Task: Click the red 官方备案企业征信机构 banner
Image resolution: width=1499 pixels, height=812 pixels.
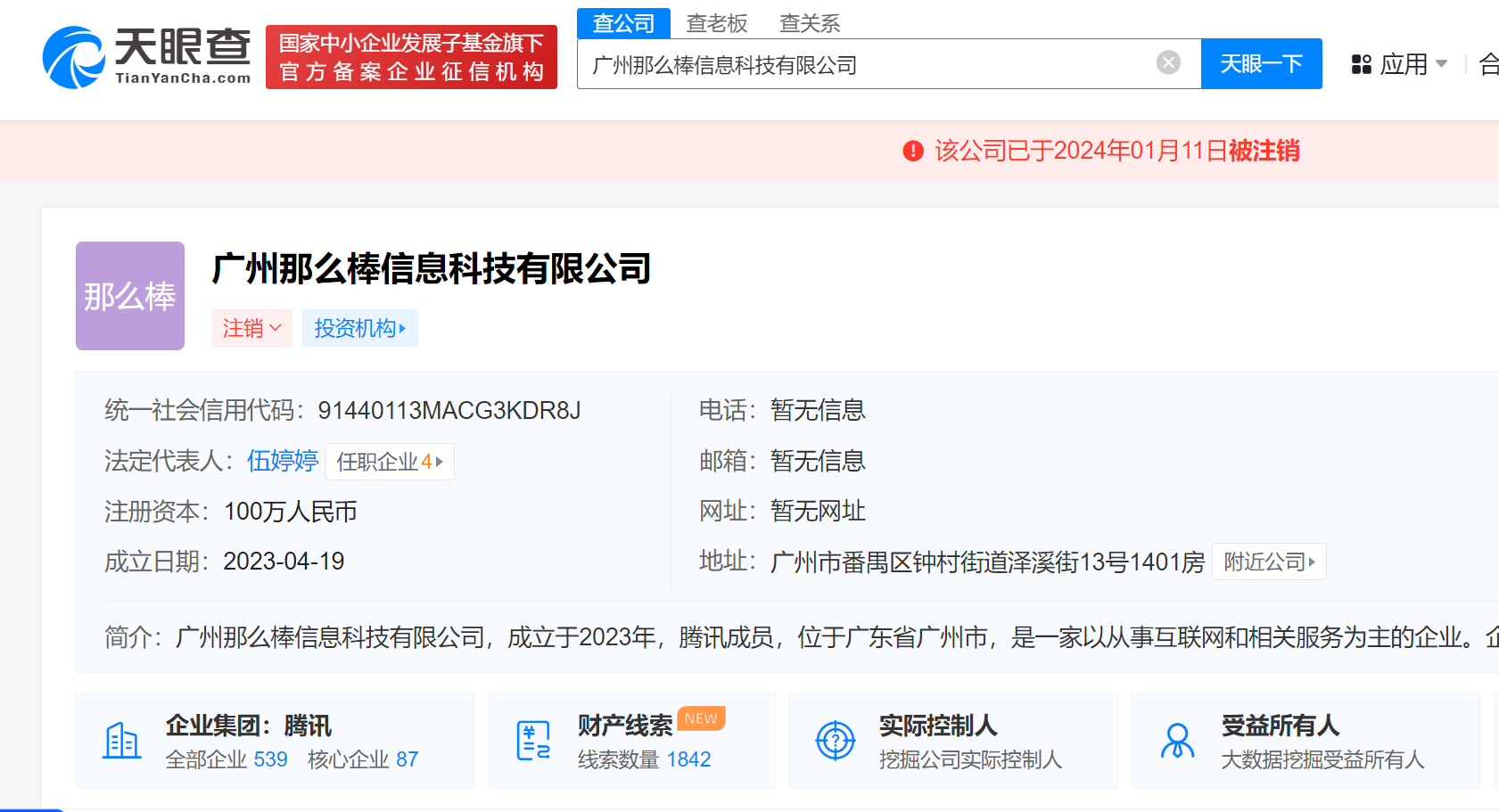Action: click(411, 57)
